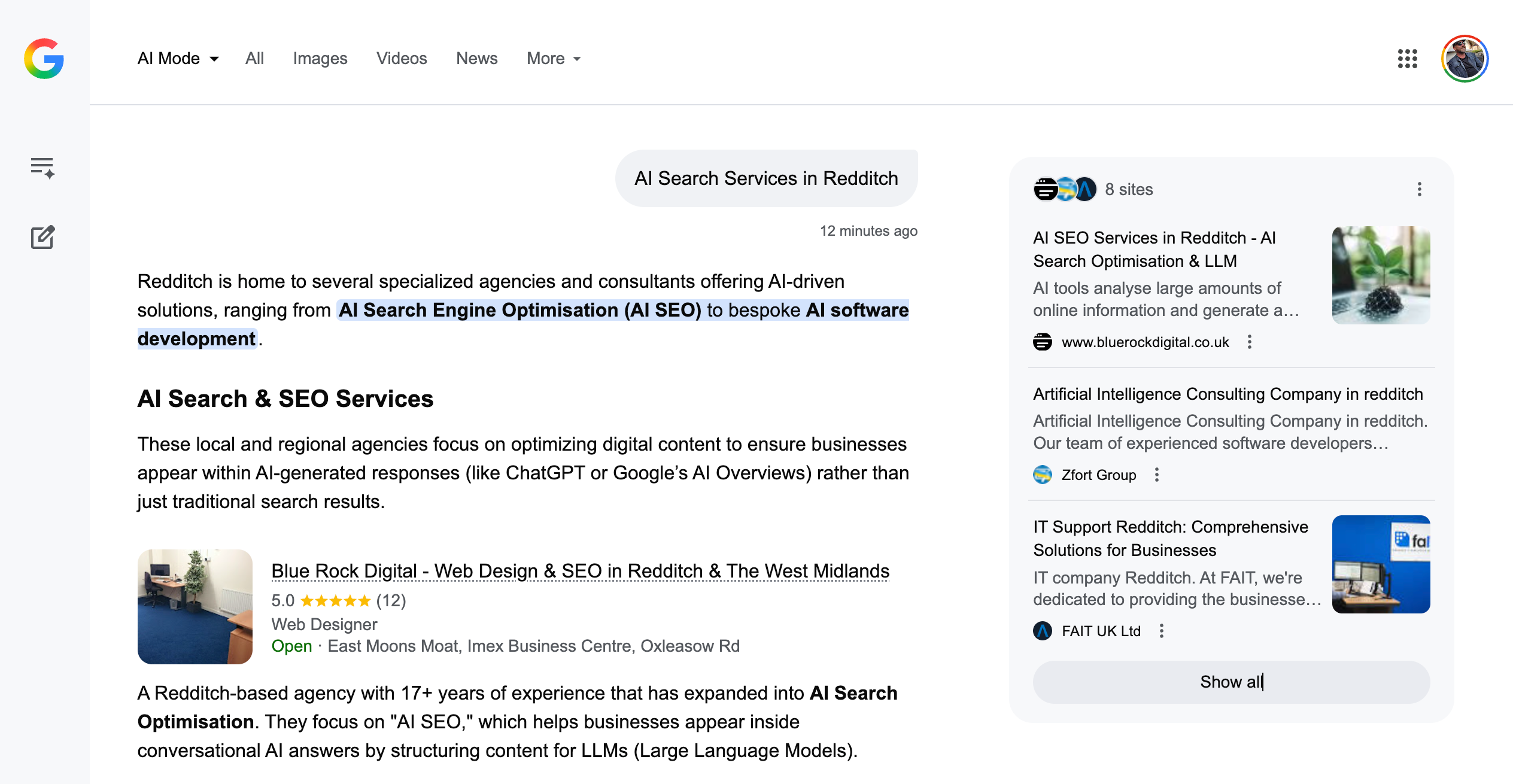1513x784 pixels.
Task: Click the (12) reviews count
Action: point(391,600)
